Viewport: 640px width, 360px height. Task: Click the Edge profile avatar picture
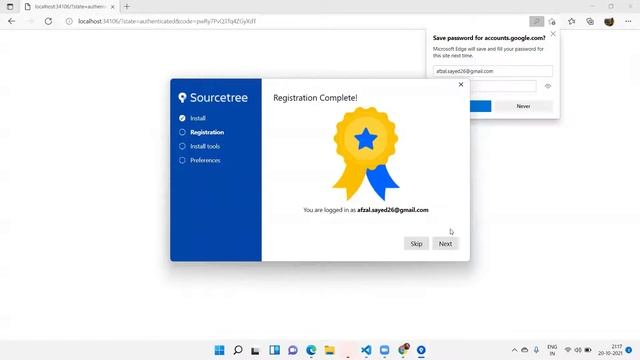(x=609, y=21)
